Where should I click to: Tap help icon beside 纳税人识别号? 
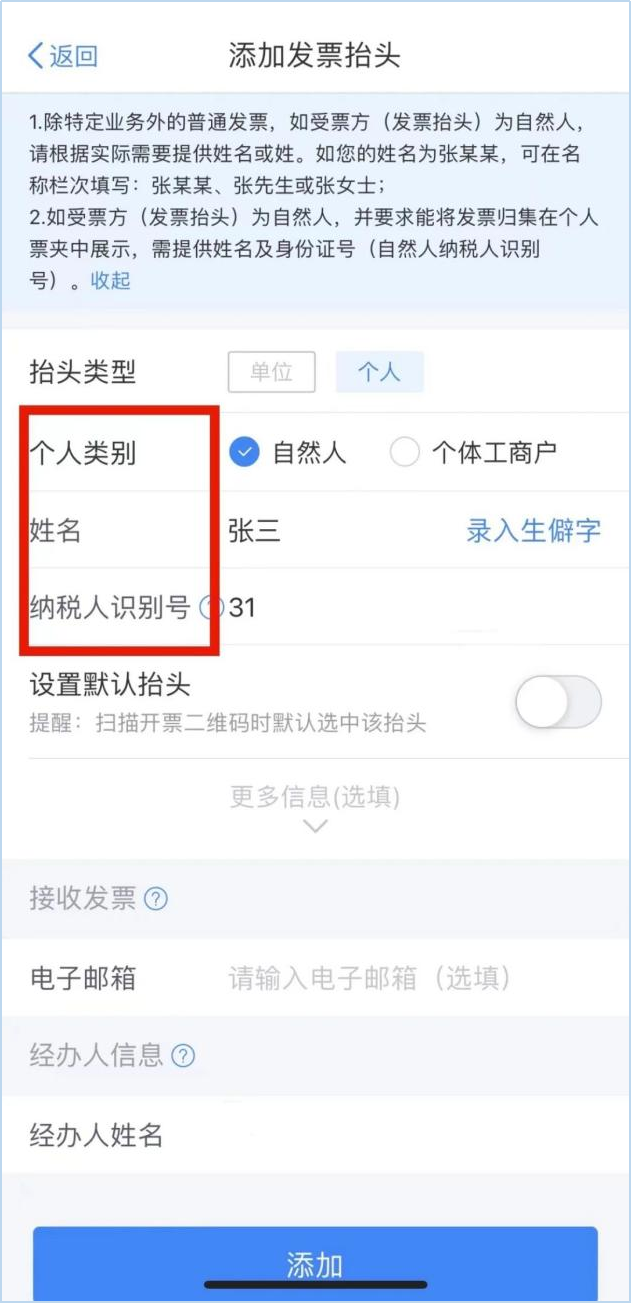pyautogui.click(x=209, y=607)
